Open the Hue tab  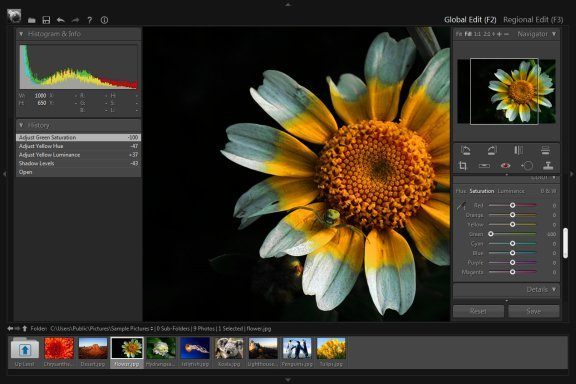461,191
